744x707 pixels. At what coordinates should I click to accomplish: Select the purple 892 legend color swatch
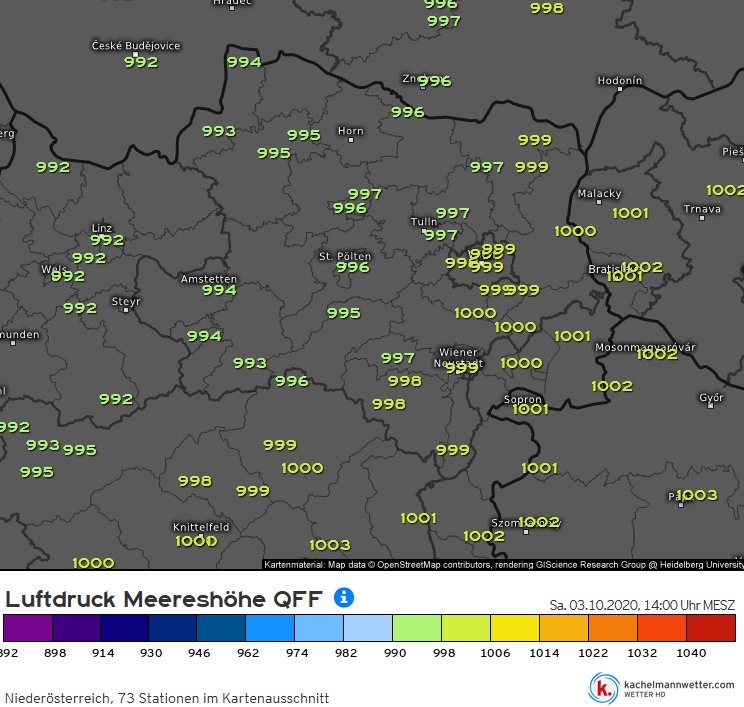tap(27, 628)
